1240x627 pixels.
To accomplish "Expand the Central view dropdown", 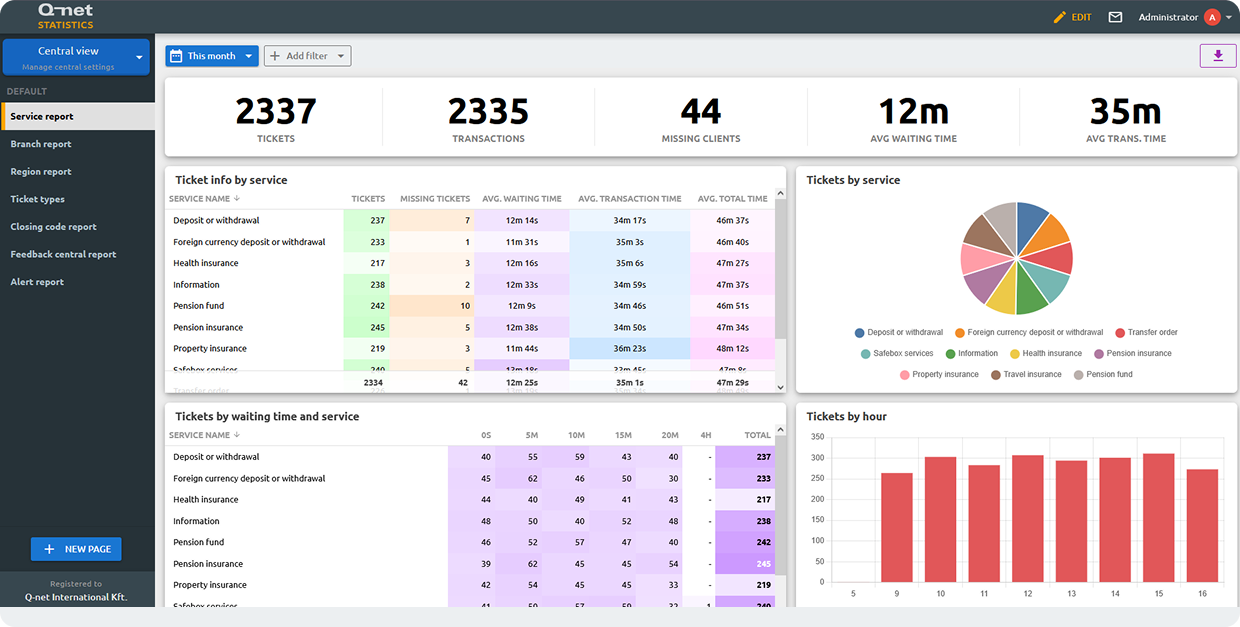I will [139, 57].
